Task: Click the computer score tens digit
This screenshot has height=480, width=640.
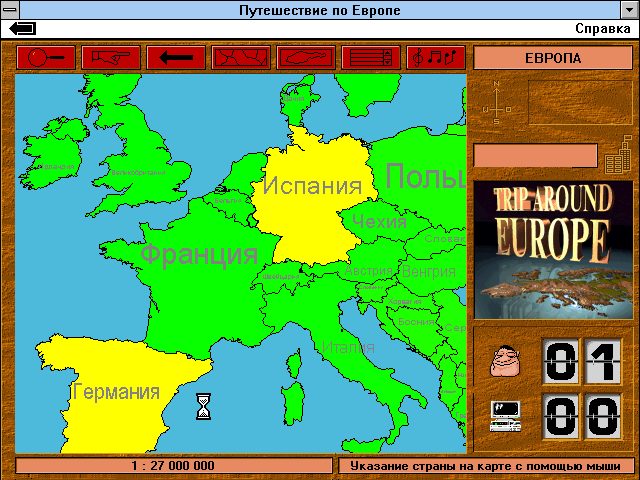Action: coord(560,416)
